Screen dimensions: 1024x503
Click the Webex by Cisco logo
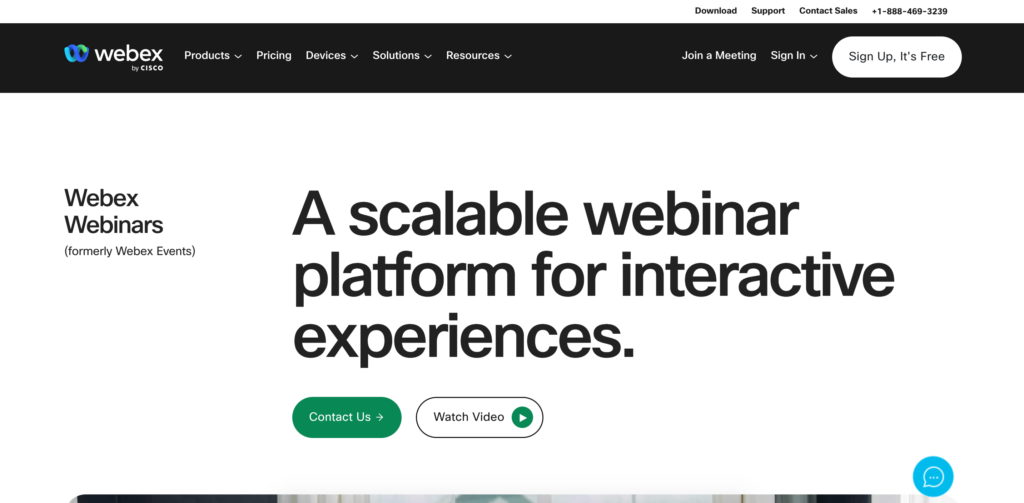click(x=114, y=56)
